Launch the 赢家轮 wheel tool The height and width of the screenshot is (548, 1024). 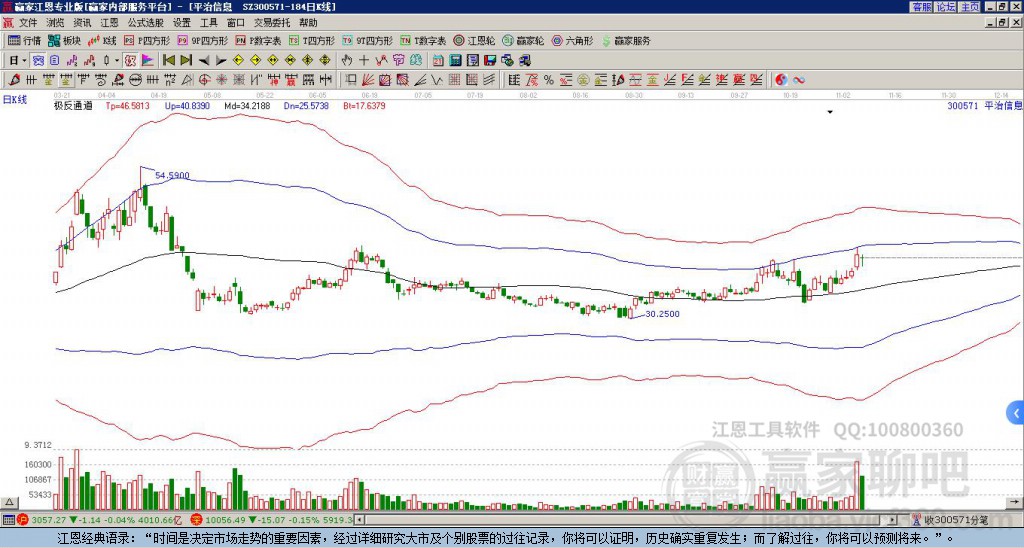[523, 40]
